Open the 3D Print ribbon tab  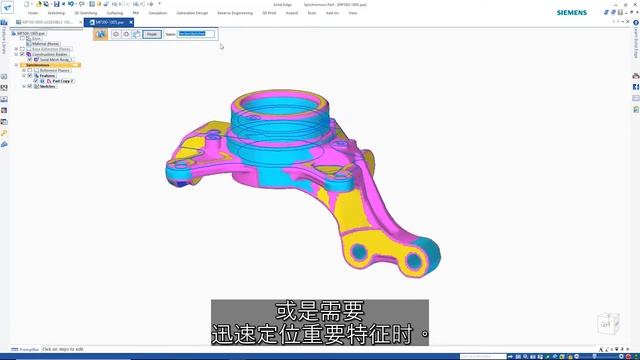click(269, 13)
